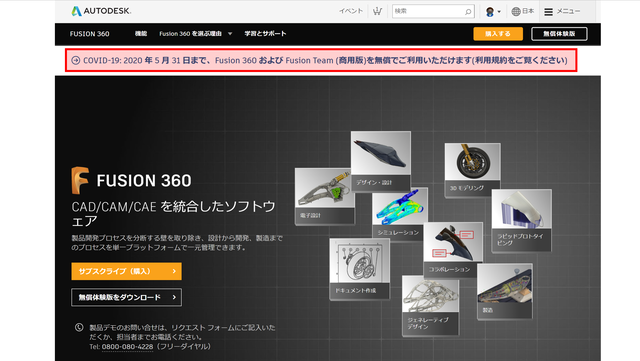Click the globe language icon
Image resolution: width=640 pixels, height=361 pixels.
[516, 11]
